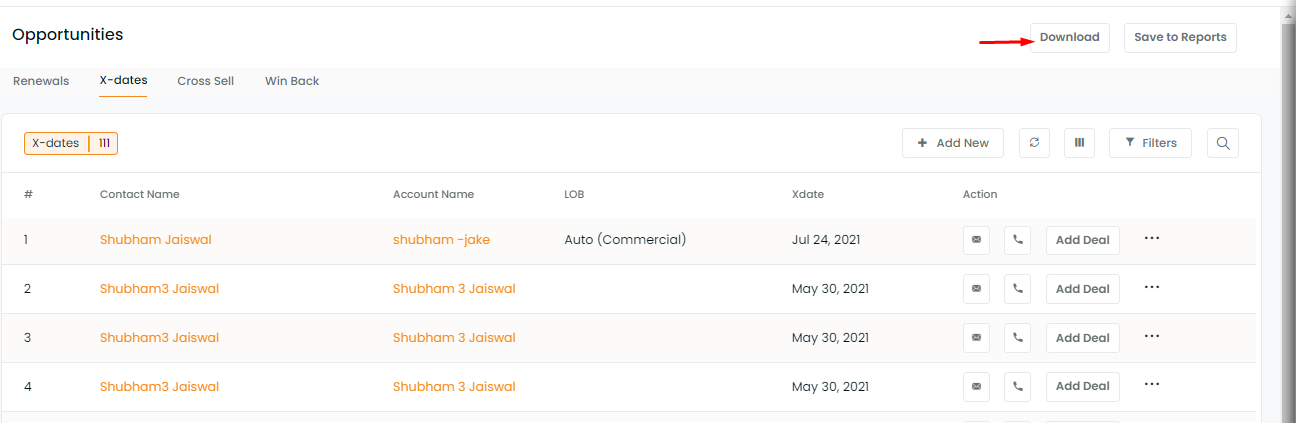Click the email icon in row 4
The height and width of the screenshot is (423, 1296).
(976, 386)
